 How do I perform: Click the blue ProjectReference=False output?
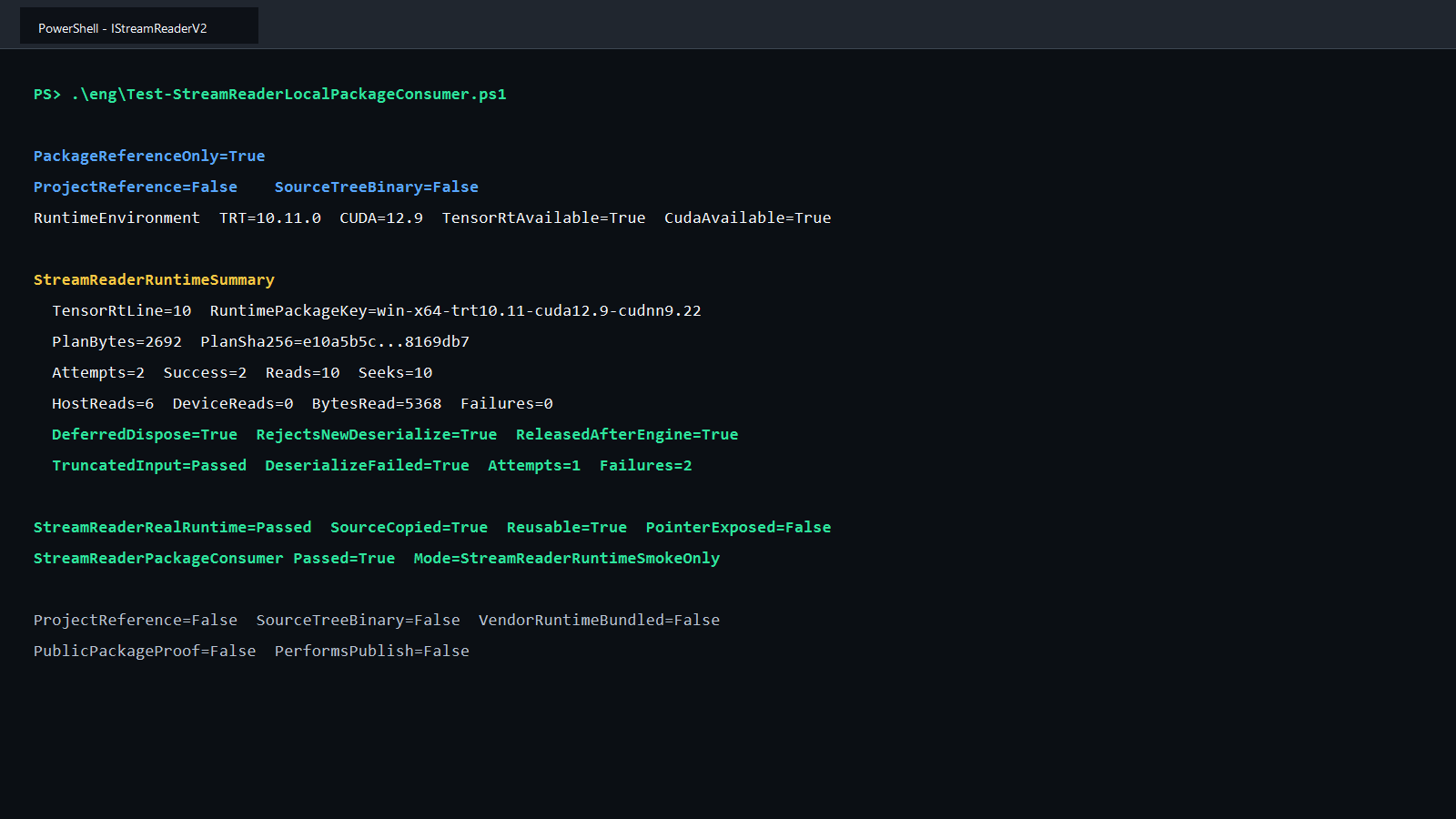tap(136, 187)
